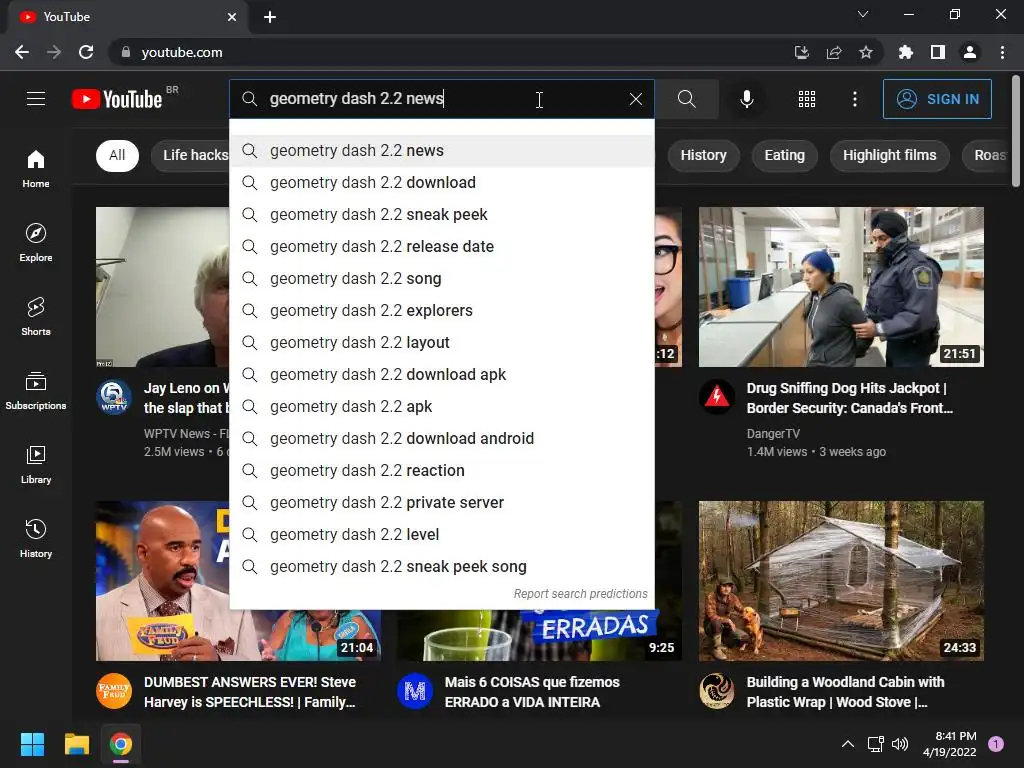Choose suggestion 'geometry dash 2.2 news'

click(442, 151)
